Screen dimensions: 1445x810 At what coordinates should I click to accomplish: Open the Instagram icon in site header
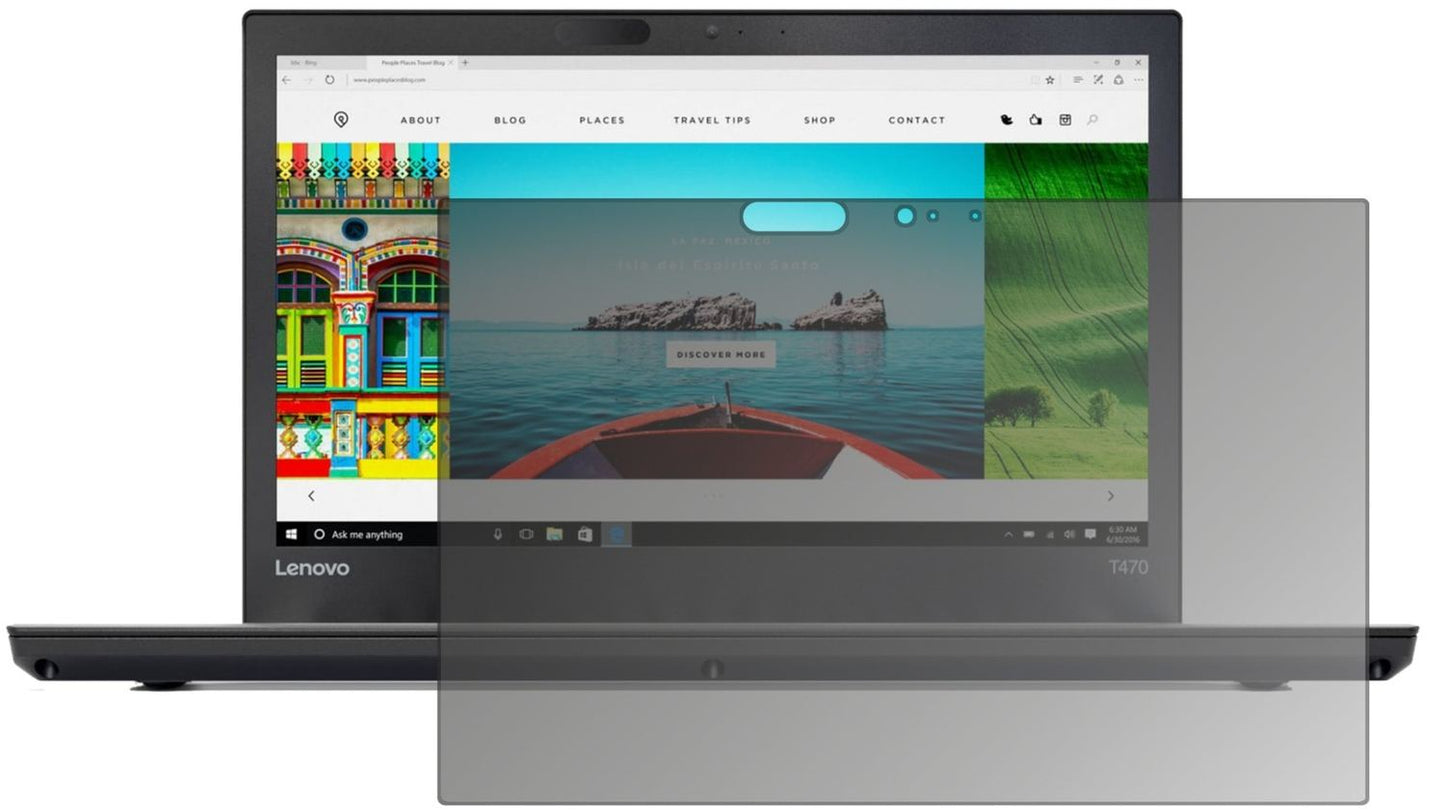(1065, 120)
